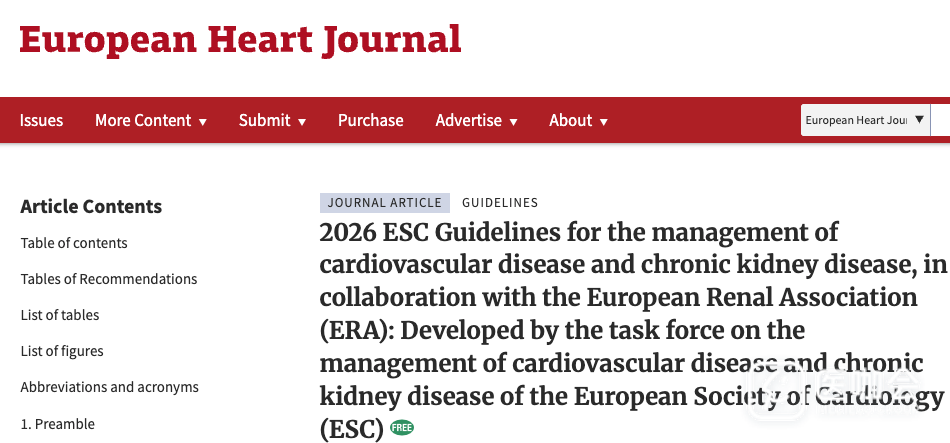Image resolution: width=950 pixels, height=443 pixels.
Task: Open the Purchase page
Action: 371,120
